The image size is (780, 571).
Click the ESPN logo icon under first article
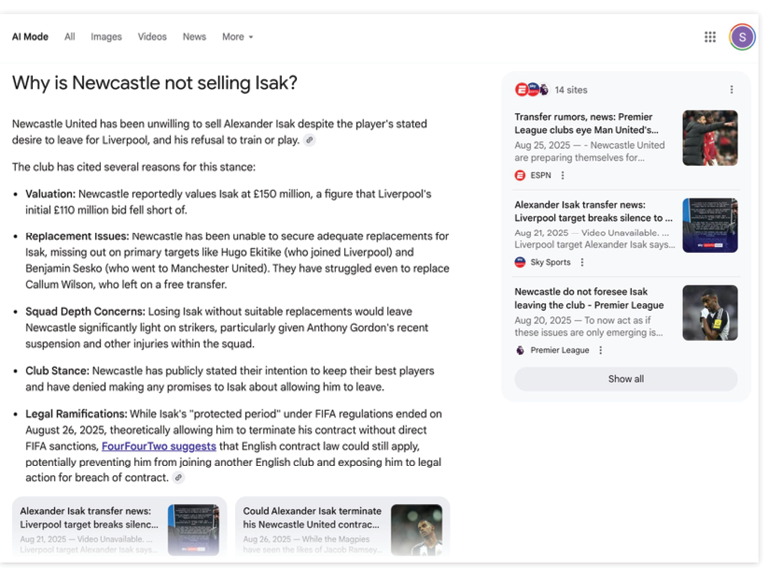click(520, 175)
